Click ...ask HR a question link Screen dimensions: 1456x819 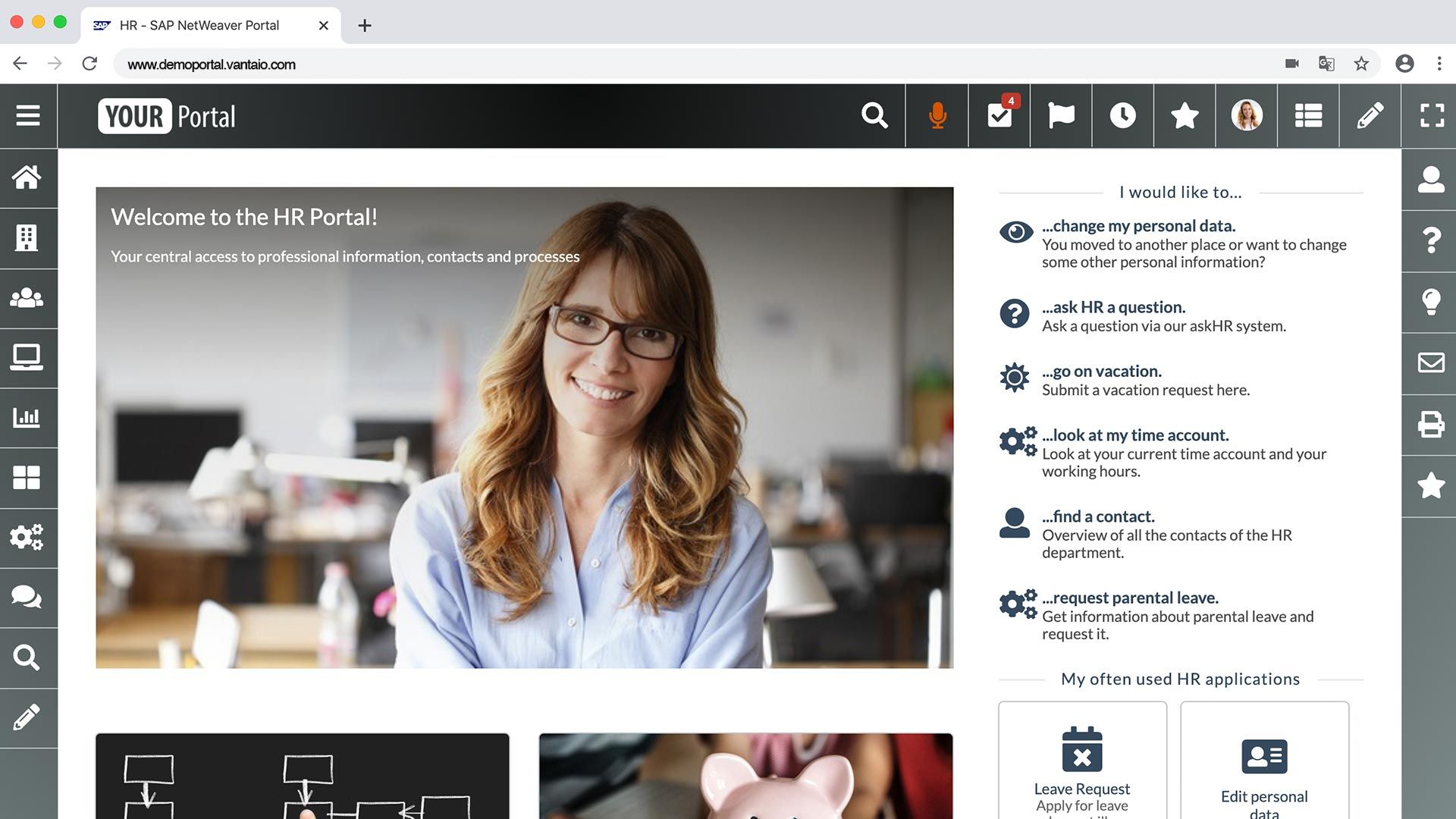pyautogui.click(x=1112, y=307)
